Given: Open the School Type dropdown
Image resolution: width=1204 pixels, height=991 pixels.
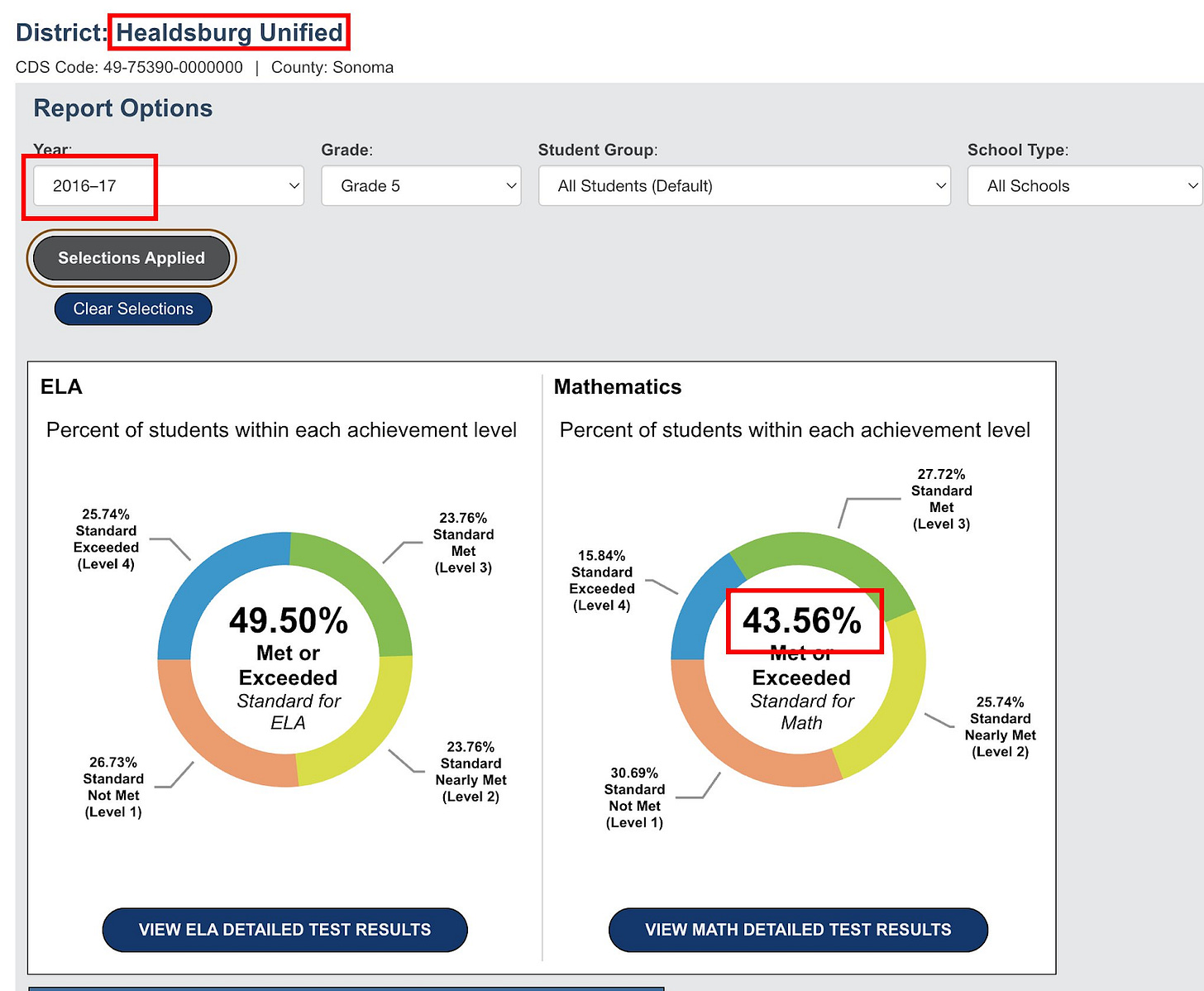Looking at the screenshot, I should [1085, 186].
